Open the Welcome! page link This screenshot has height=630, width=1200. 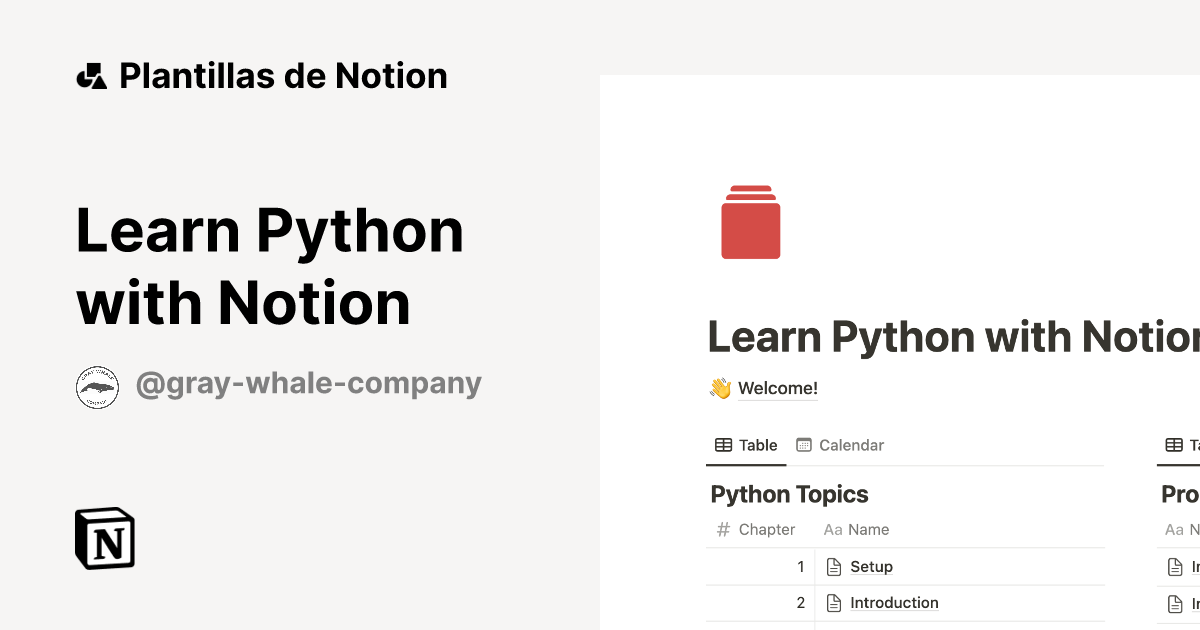pos(777,388)
